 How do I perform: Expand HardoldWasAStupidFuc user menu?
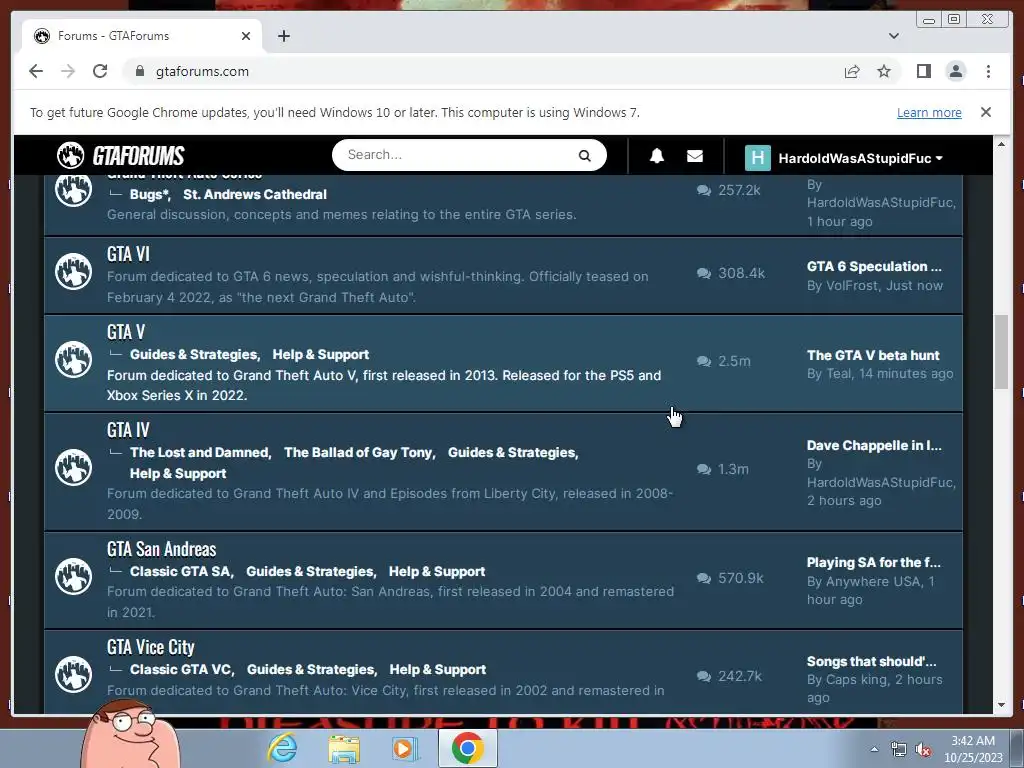click(x=860, y=158)
